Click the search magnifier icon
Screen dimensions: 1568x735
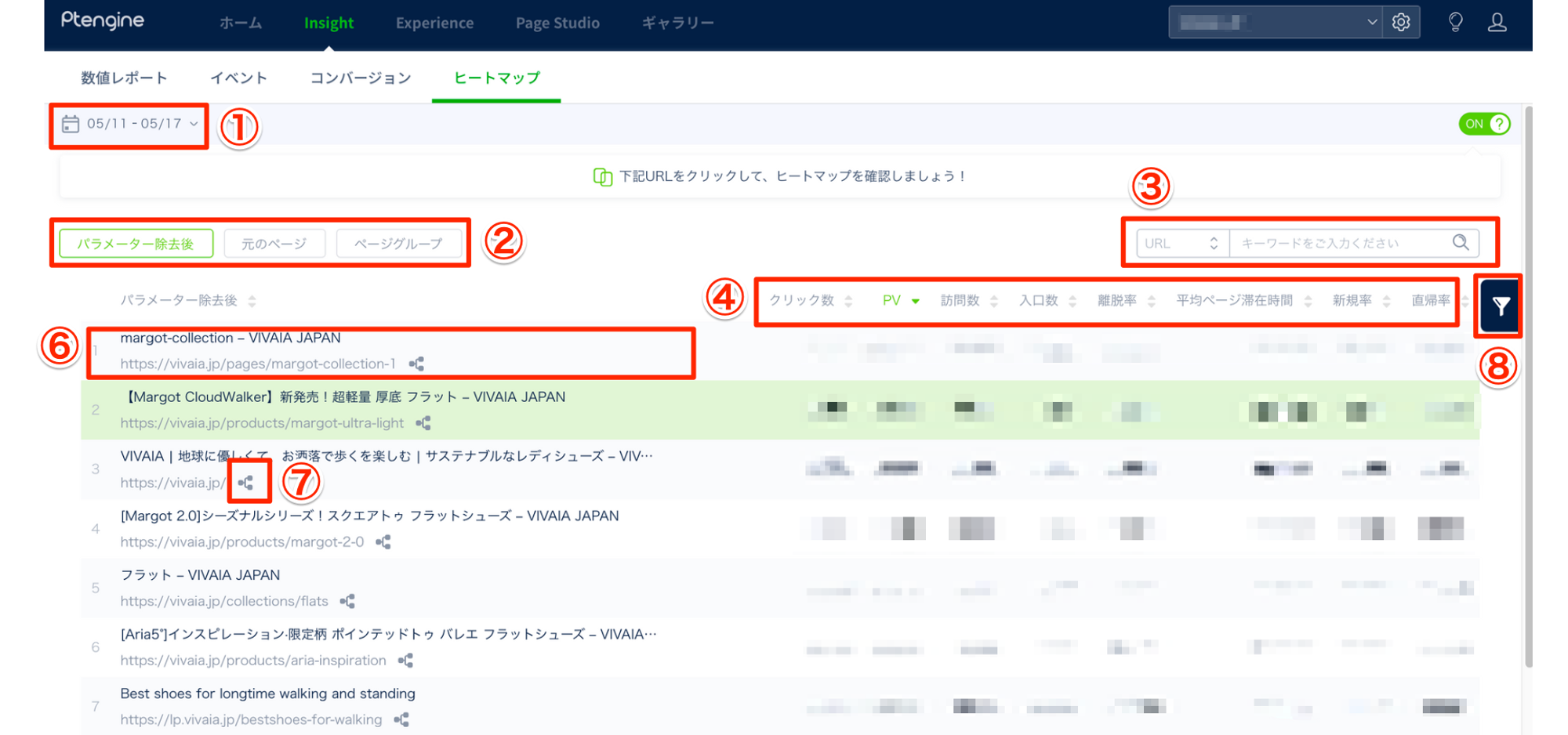(x=1460, y=243)
